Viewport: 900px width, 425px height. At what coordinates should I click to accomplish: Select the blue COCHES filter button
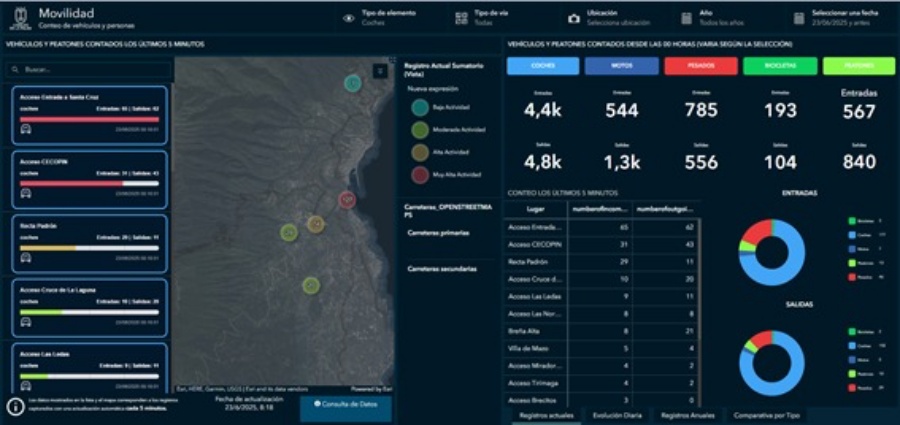point(543,66)
